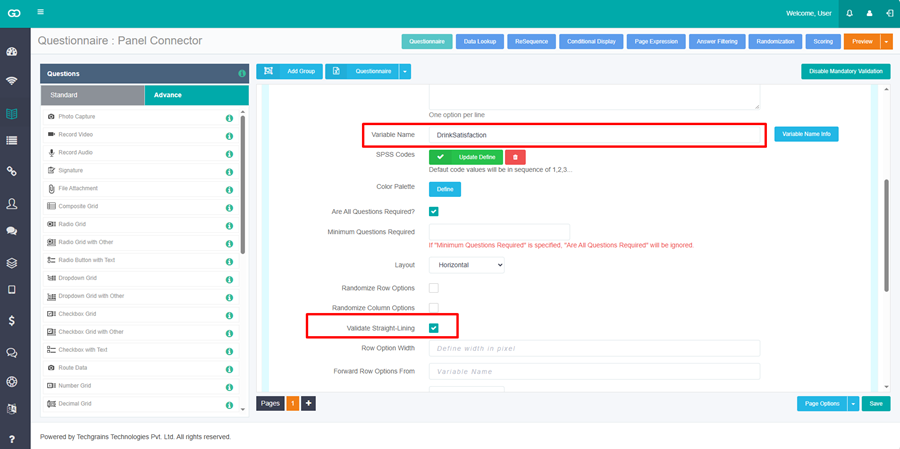Click the Save button
Image resolution: width=900 pixels, height=449 pixels.
[x=876, y=404]
